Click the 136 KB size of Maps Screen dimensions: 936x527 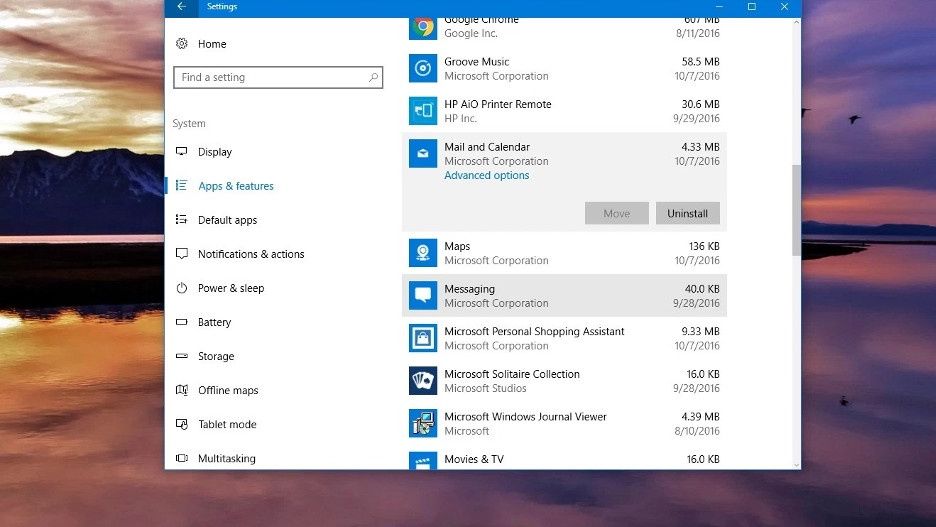[704, 246]
